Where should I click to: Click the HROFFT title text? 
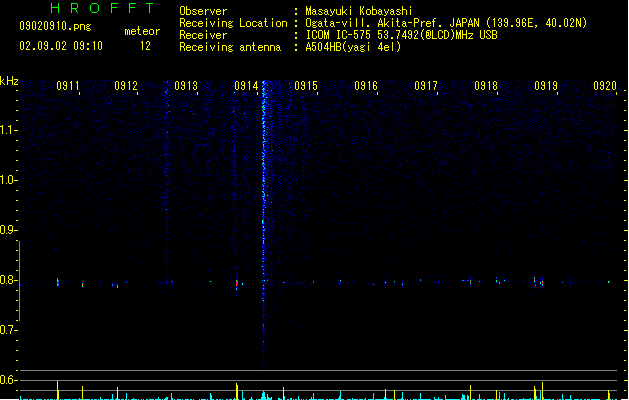coord(102,8)
